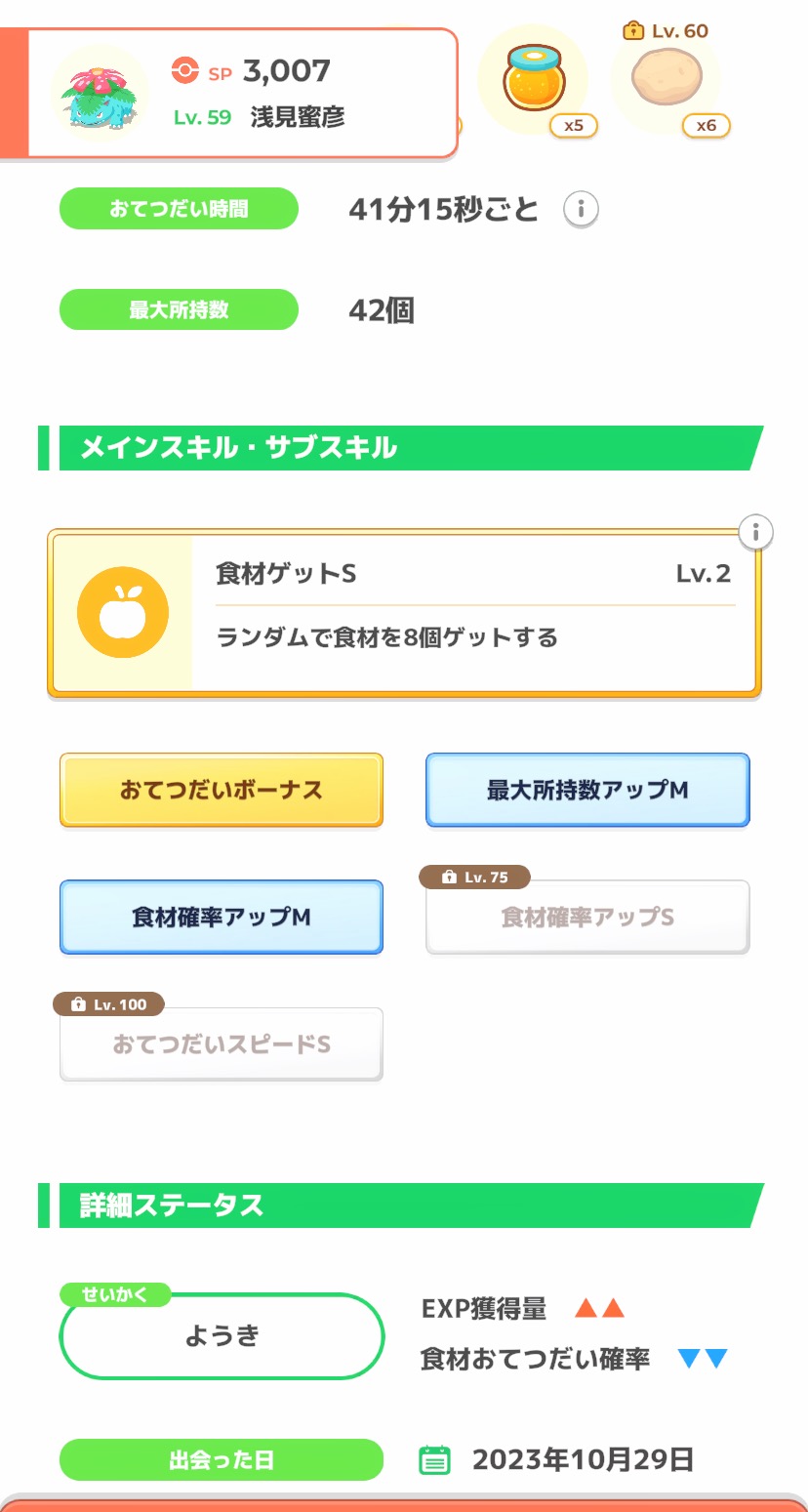Tap locked おてつだいスピードS sub skill
The image size is (808, 1512).
click(x=222, y=1044)
